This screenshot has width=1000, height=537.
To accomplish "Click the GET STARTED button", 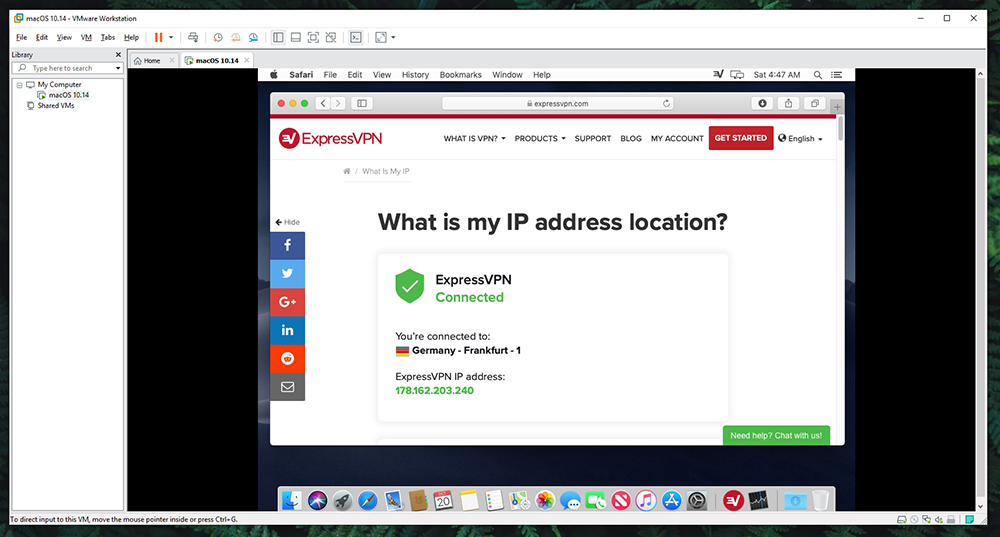I will (740, 138).
